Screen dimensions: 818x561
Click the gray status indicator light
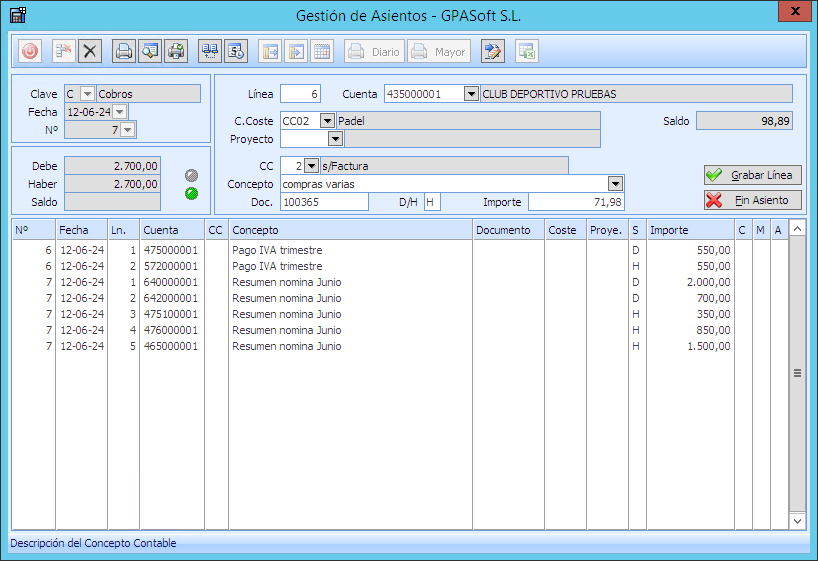[192, 175]
